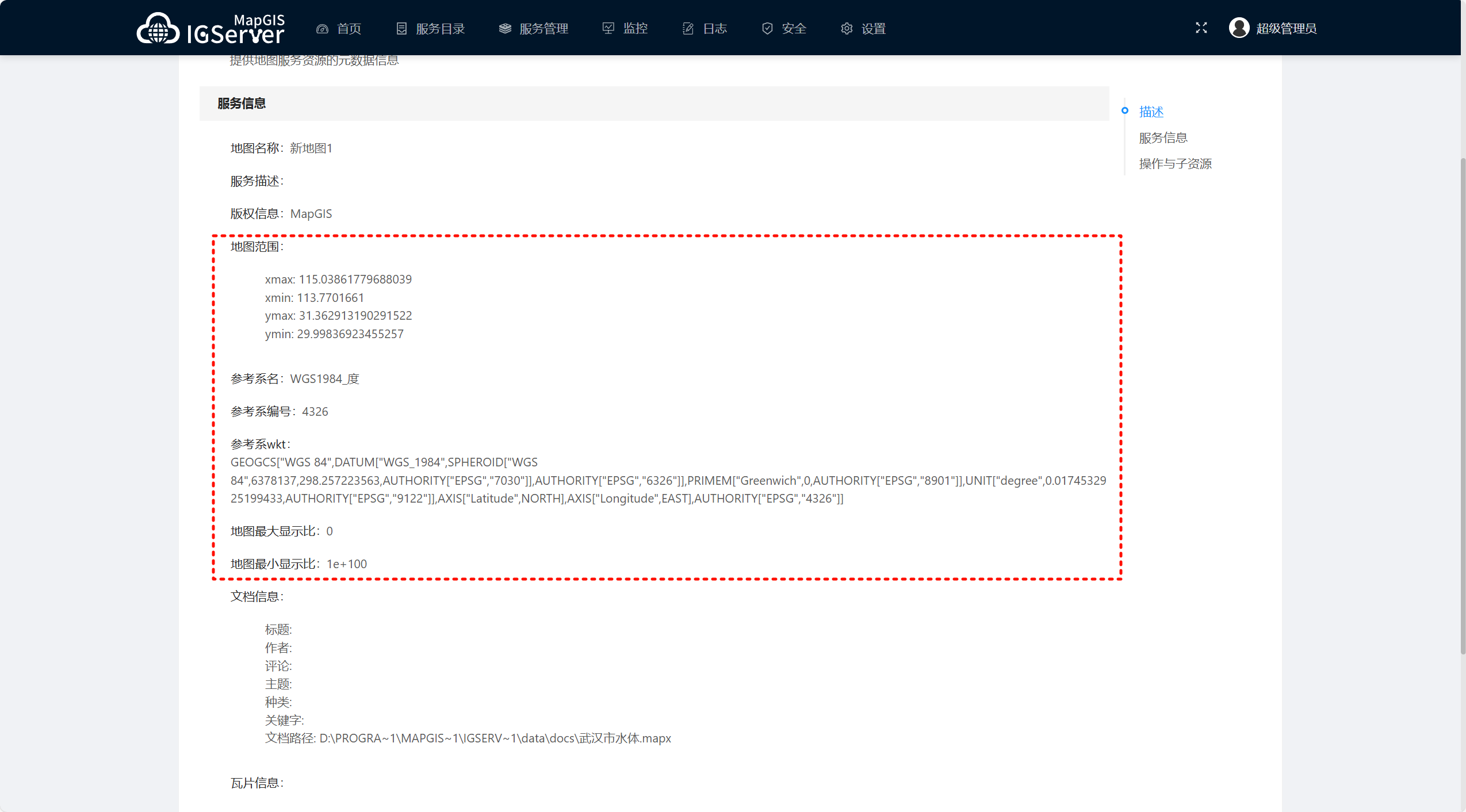Click the super administrator avatar icon
This screenshot has width=1466, height=812.
coord(1239,28)
